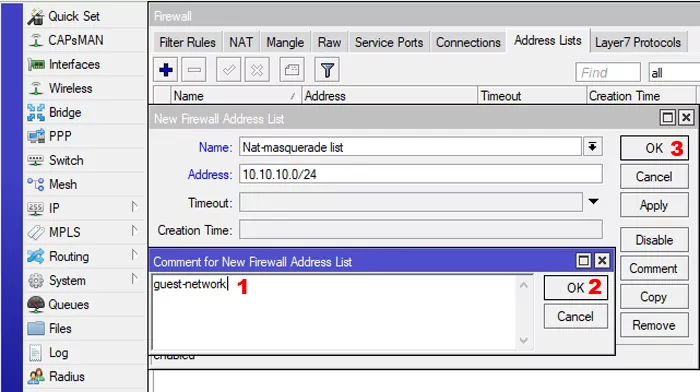Sort by the Timeout column header
Image resolution: width=700 pixels, height=392 pixels.
pos(532,96)
